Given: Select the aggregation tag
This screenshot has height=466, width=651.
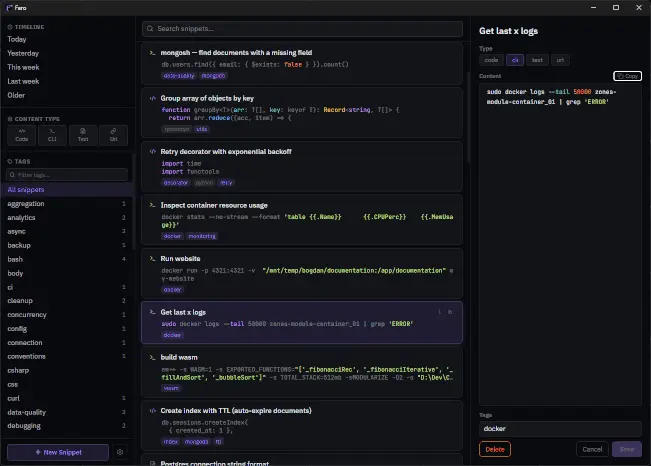Looking at the screenshot, I should [x=66, y=204].
